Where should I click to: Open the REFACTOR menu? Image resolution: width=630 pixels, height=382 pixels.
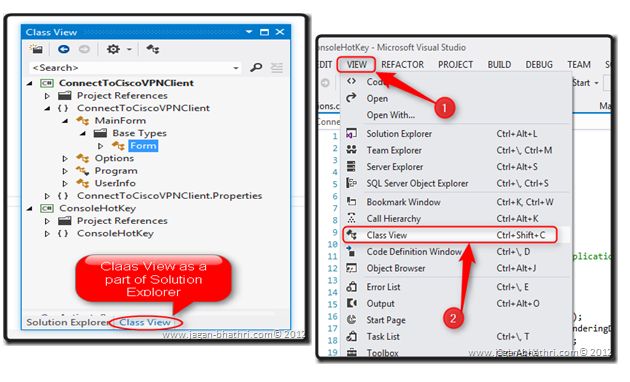[x=402, y=65]
